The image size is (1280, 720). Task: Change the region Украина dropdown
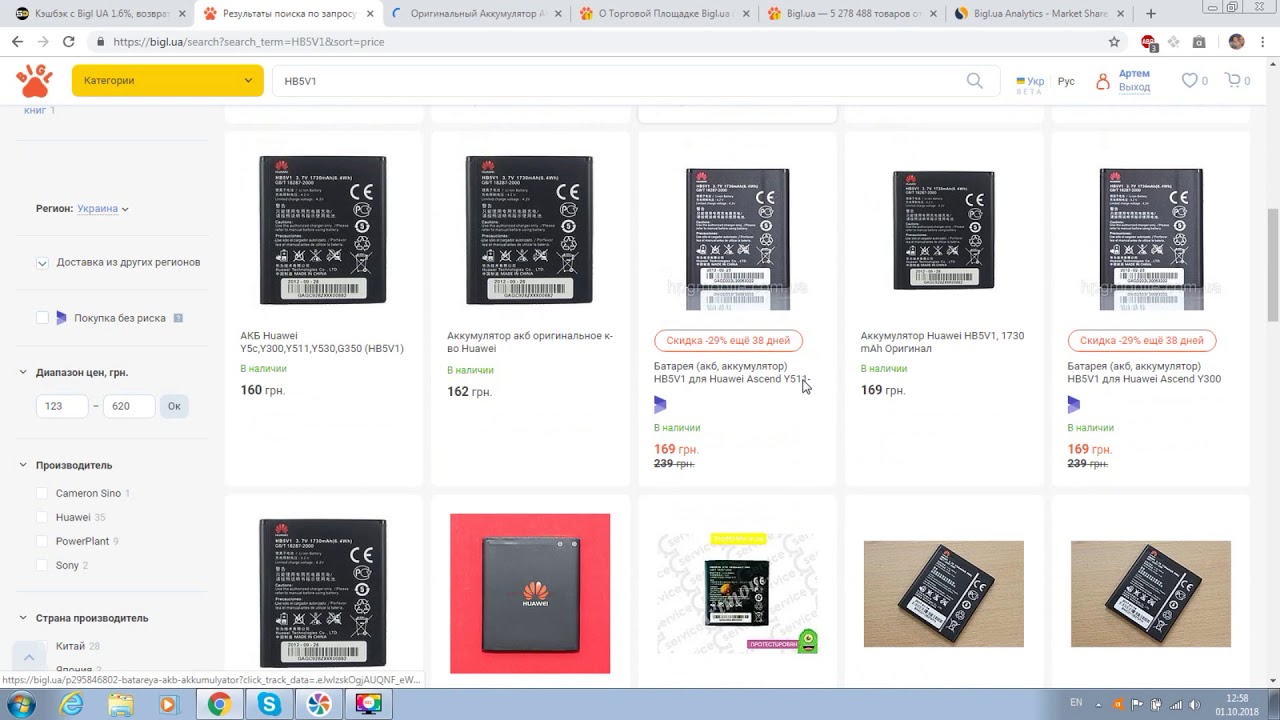pos(102,209)
